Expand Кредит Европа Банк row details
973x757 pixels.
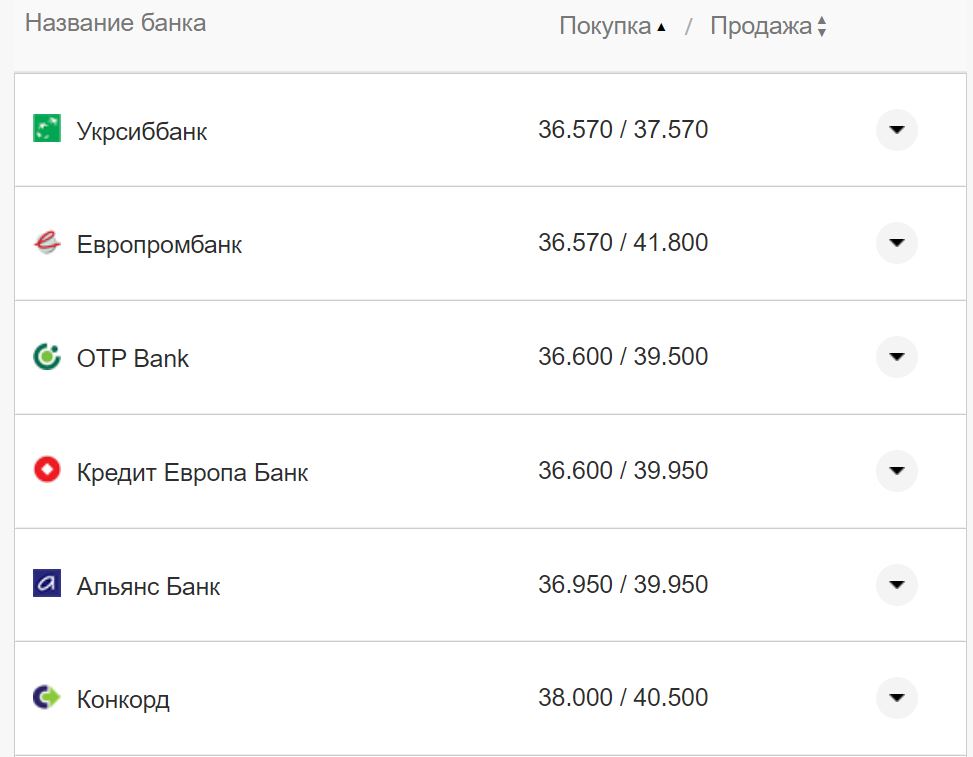tap(896, 471)
